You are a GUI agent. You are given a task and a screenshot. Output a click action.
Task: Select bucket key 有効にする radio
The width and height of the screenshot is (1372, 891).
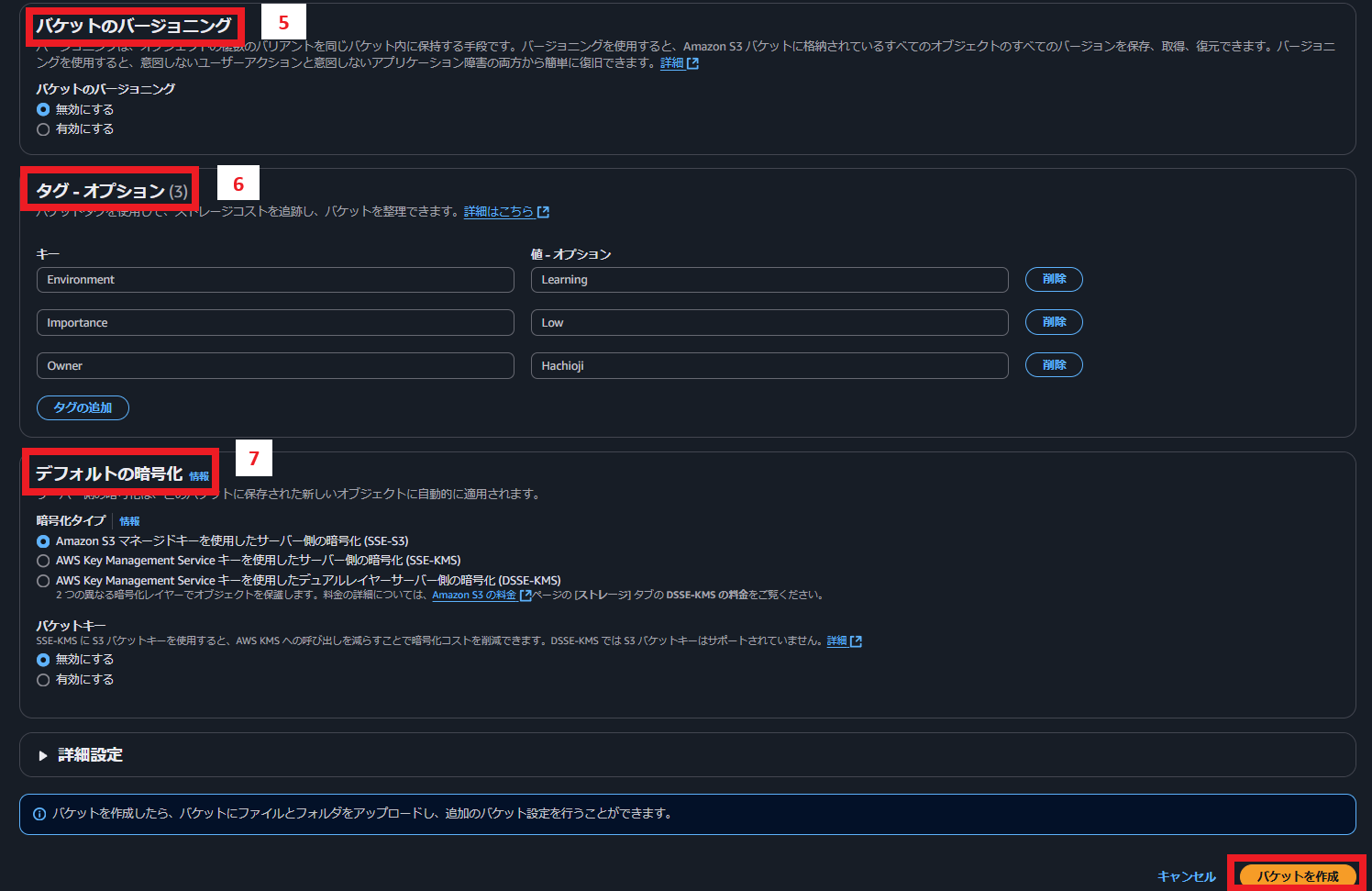(43, 680)
